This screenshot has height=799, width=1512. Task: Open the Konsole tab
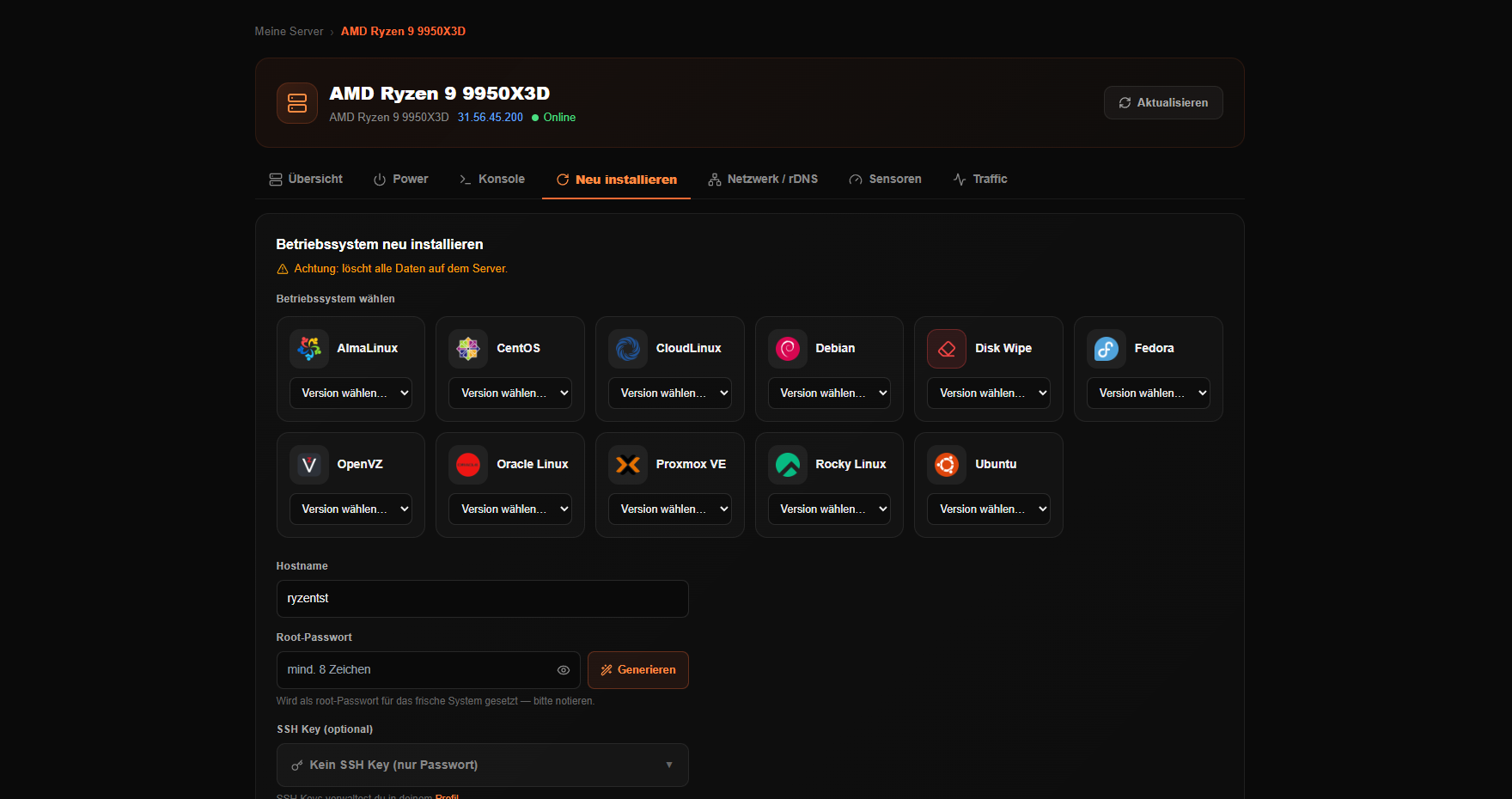[x=492, y=179]
